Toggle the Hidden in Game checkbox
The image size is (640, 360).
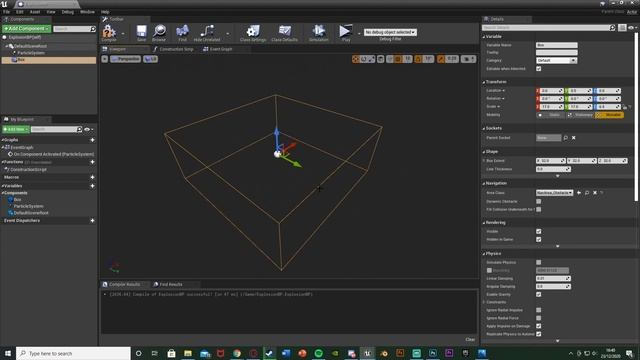[539, 240]
